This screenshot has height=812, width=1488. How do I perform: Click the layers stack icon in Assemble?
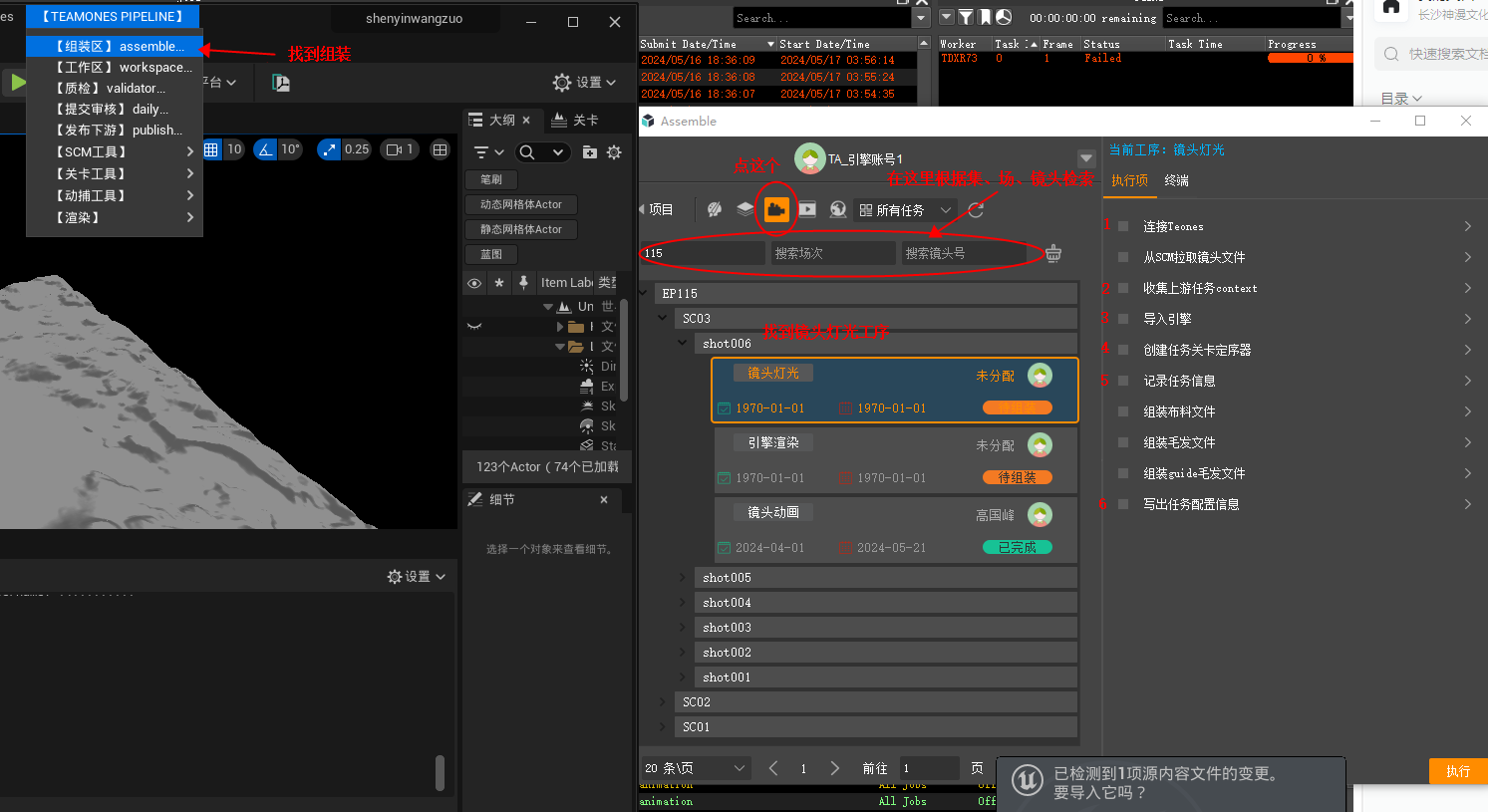tap(745, 209)
